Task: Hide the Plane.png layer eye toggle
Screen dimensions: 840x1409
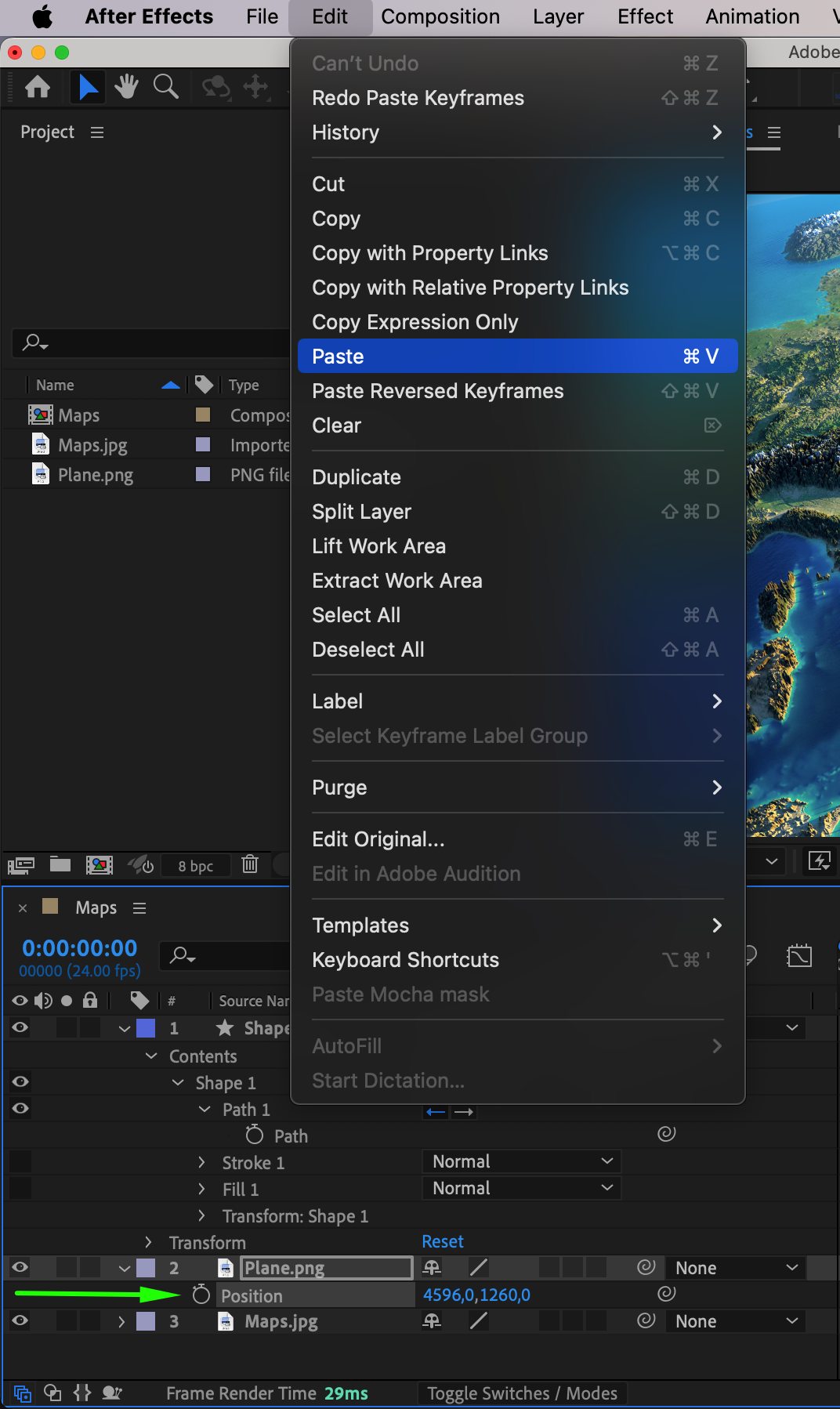Action: click(20, 1267)
